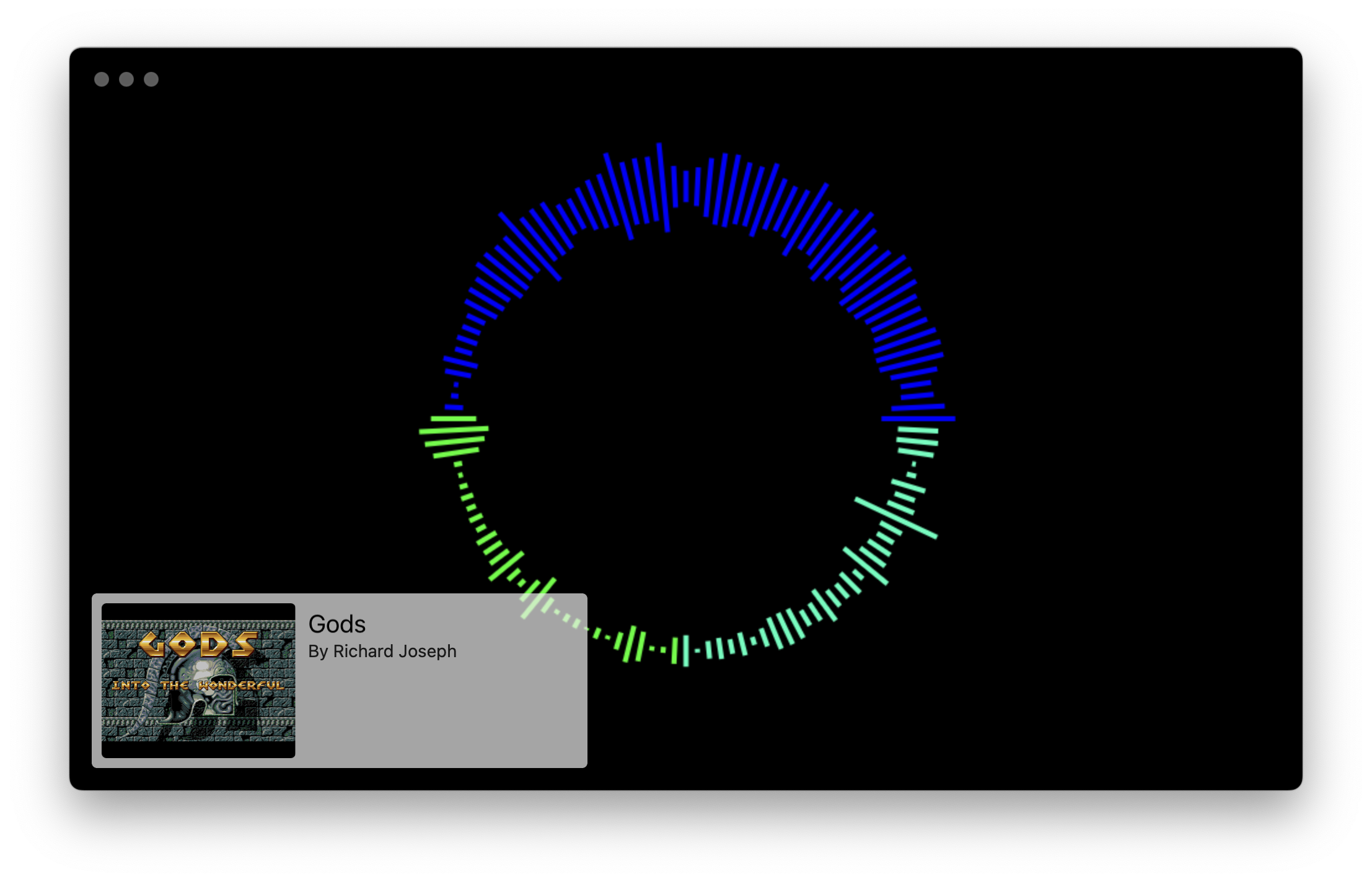Select the track title 'Gods'

pos(336,625)
